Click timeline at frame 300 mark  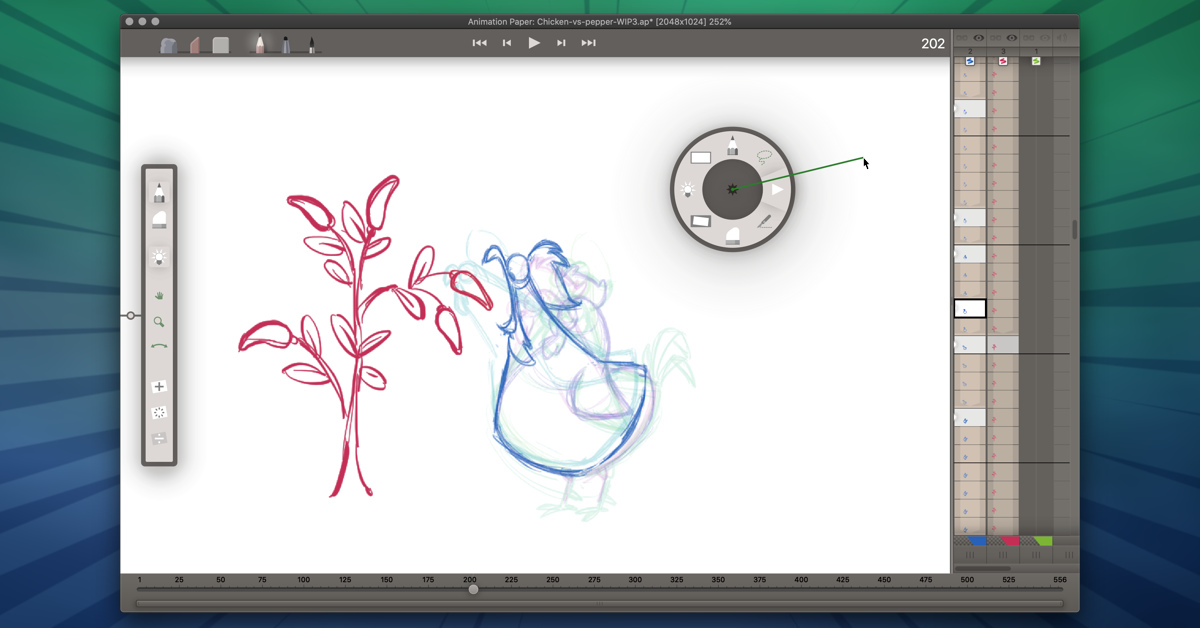coord(635,580)
